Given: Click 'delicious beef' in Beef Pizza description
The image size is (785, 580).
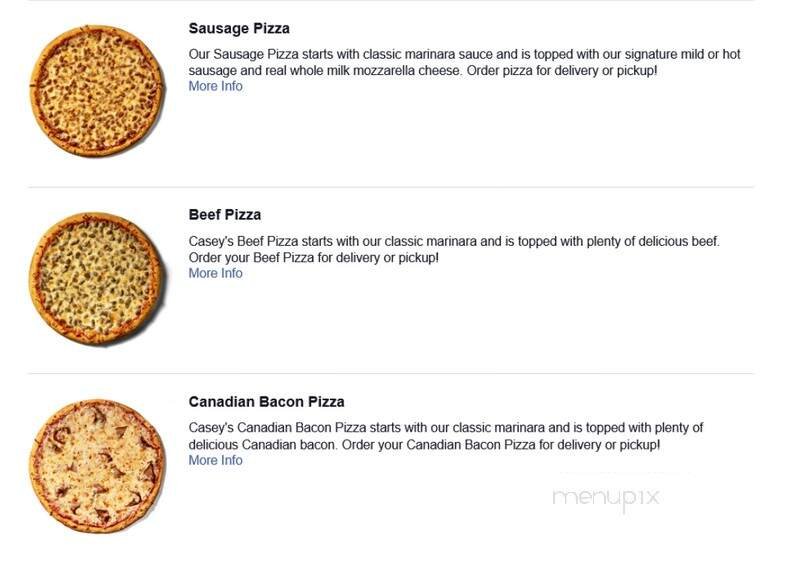Looking at the screenshot, I should pyautogui.click(x=676, y=242).
